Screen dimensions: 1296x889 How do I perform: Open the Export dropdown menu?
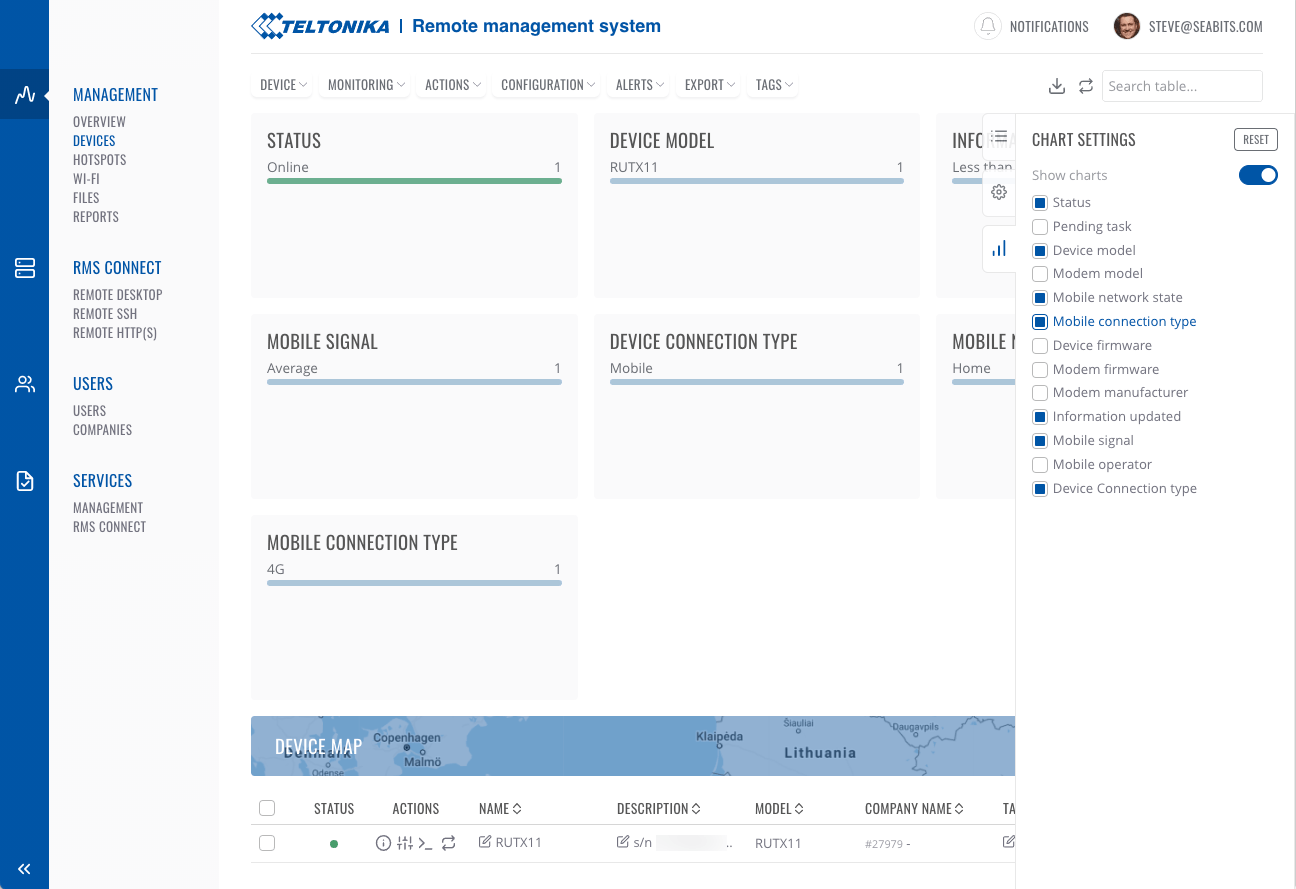[x=710, y=85]
